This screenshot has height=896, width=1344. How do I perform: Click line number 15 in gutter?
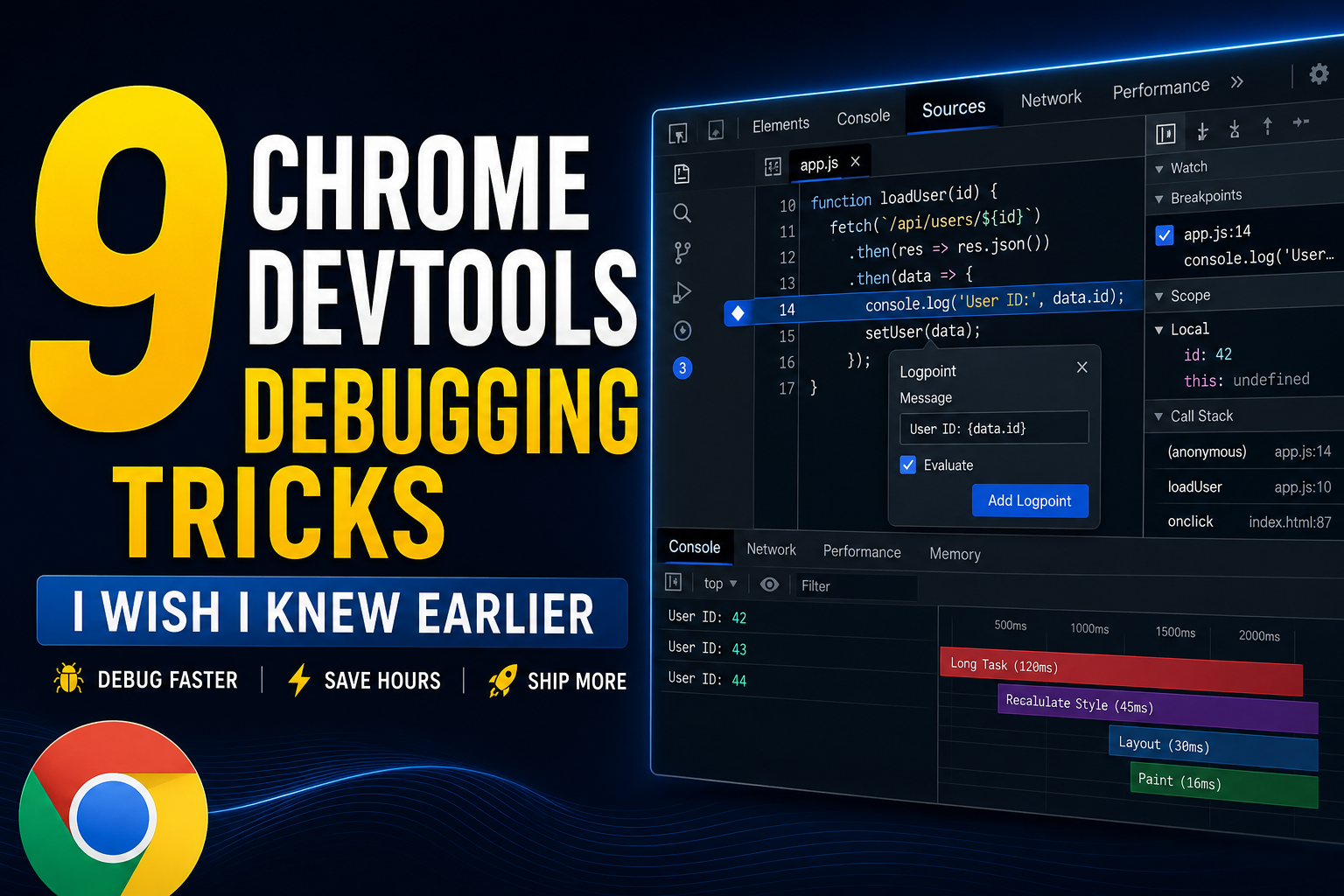tap(787, 336)
